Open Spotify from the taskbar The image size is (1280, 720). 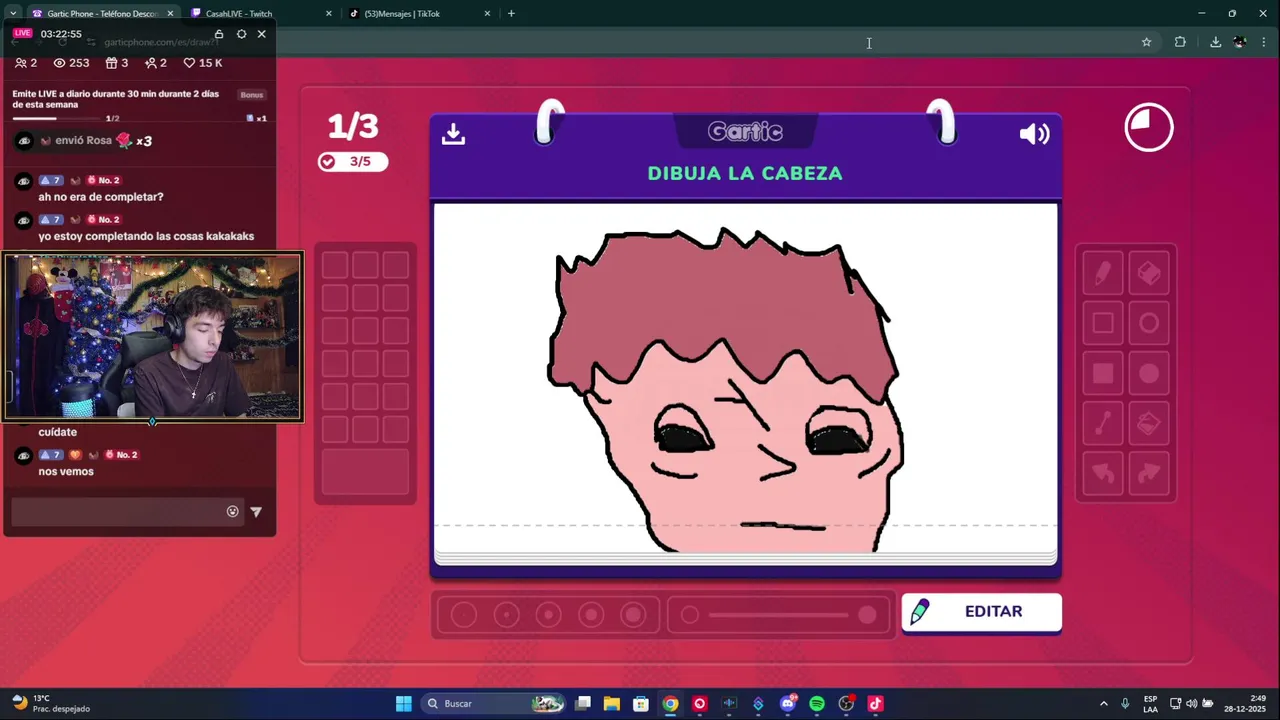[x=817, y=703]
